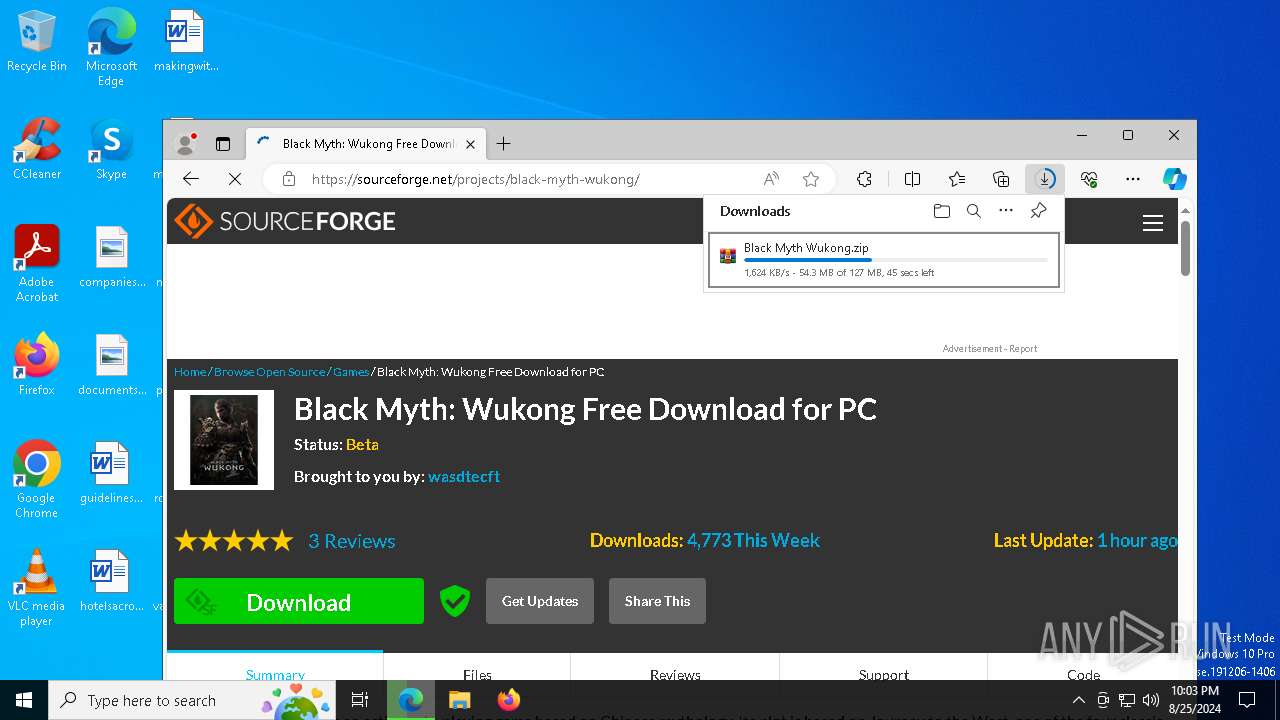Select Recycle Bin desktop icon
Image resolution: width=1280 pixels, height=720 pixels.
click(37, 42)
